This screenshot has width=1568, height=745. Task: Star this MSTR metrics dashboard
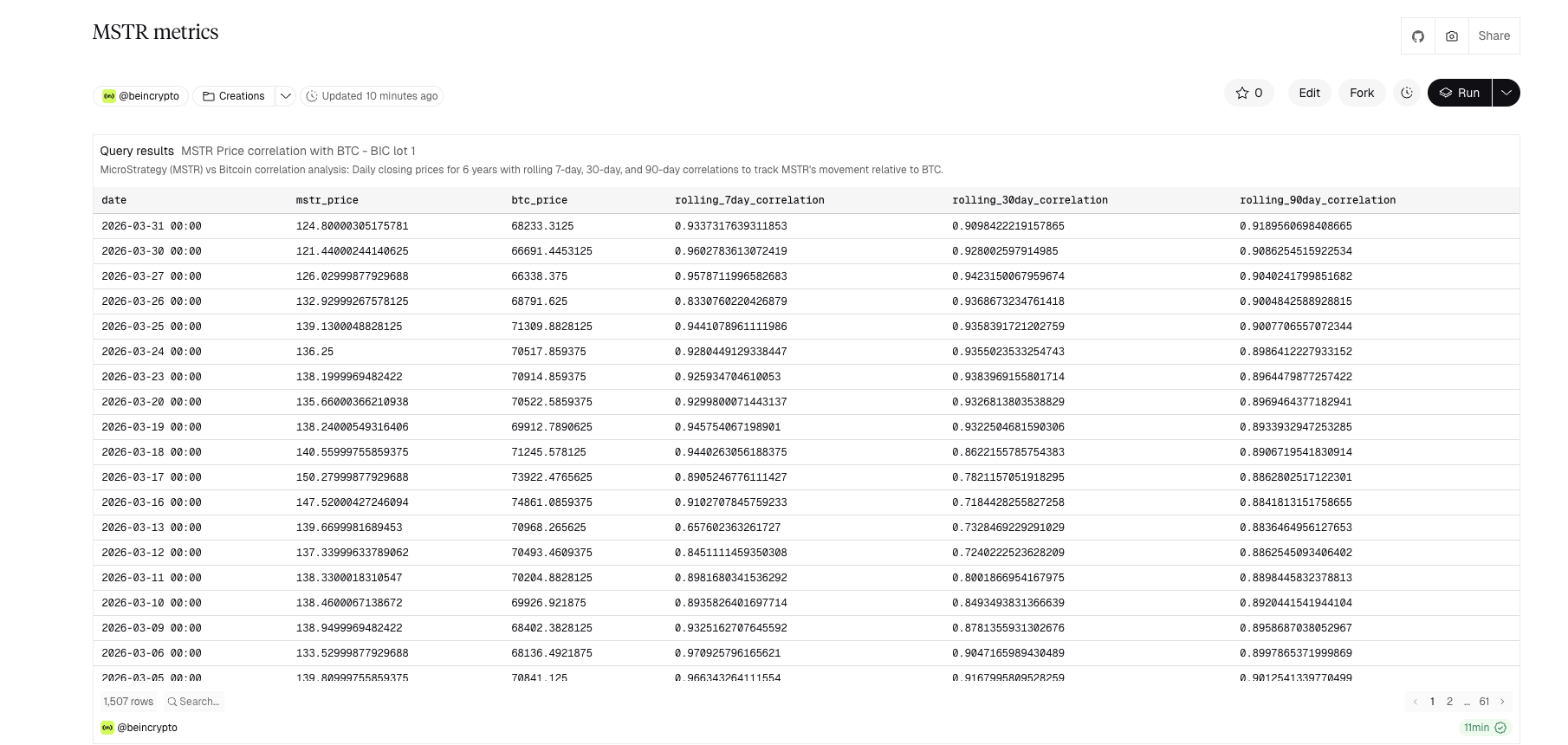(1249, 93)
